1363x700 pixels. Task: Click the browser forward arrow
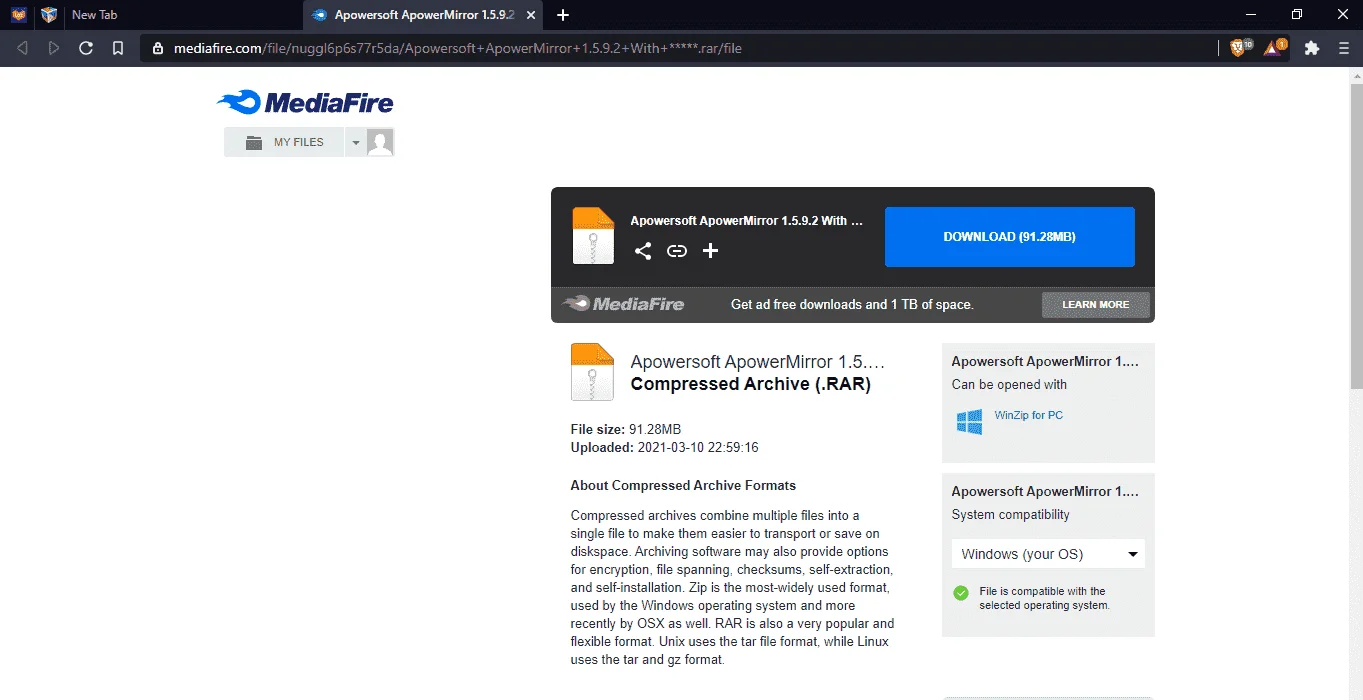[54, 48]
